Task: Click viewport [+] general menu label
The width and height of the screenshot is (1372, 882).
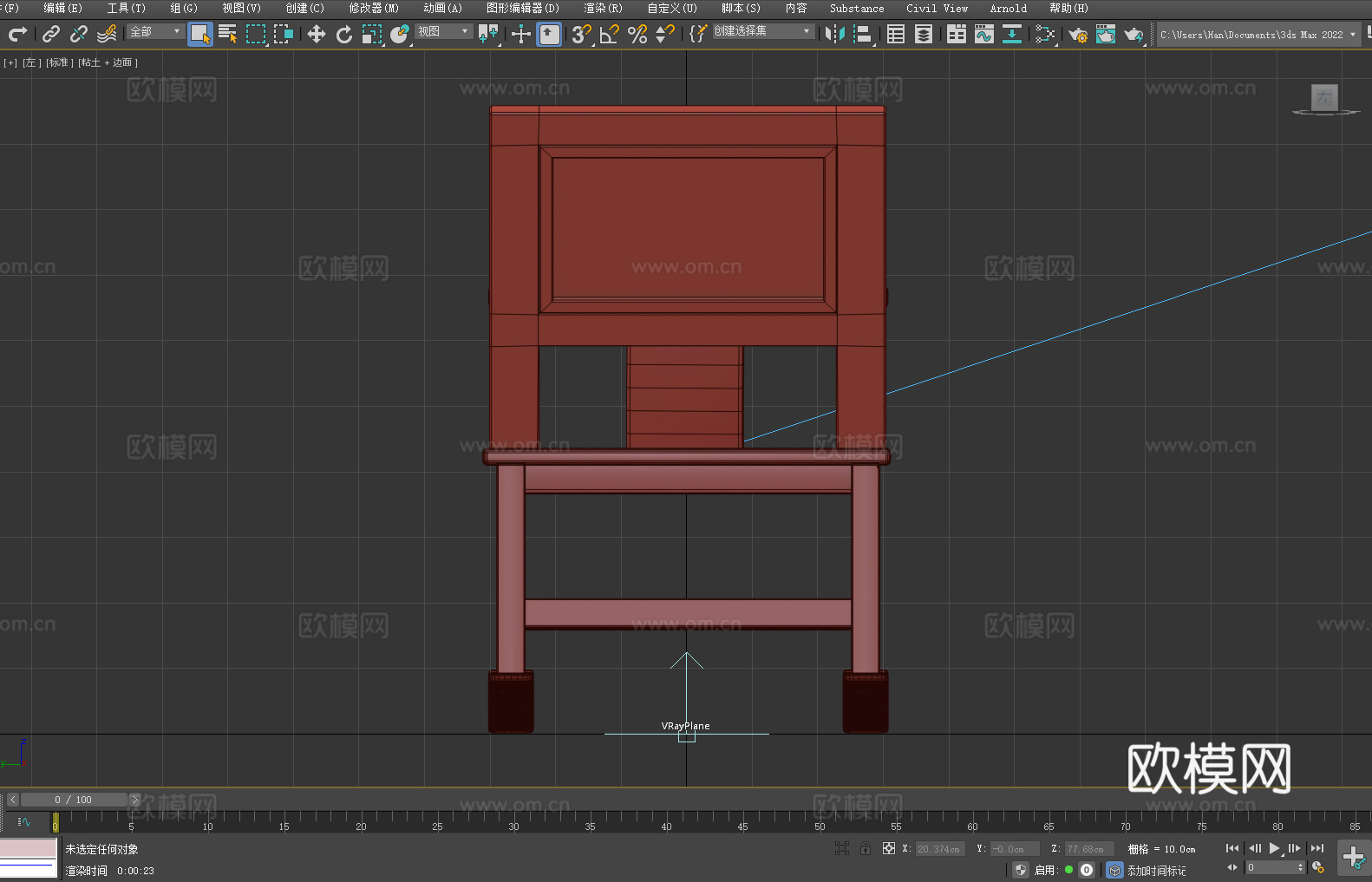Action: point(10,62)
